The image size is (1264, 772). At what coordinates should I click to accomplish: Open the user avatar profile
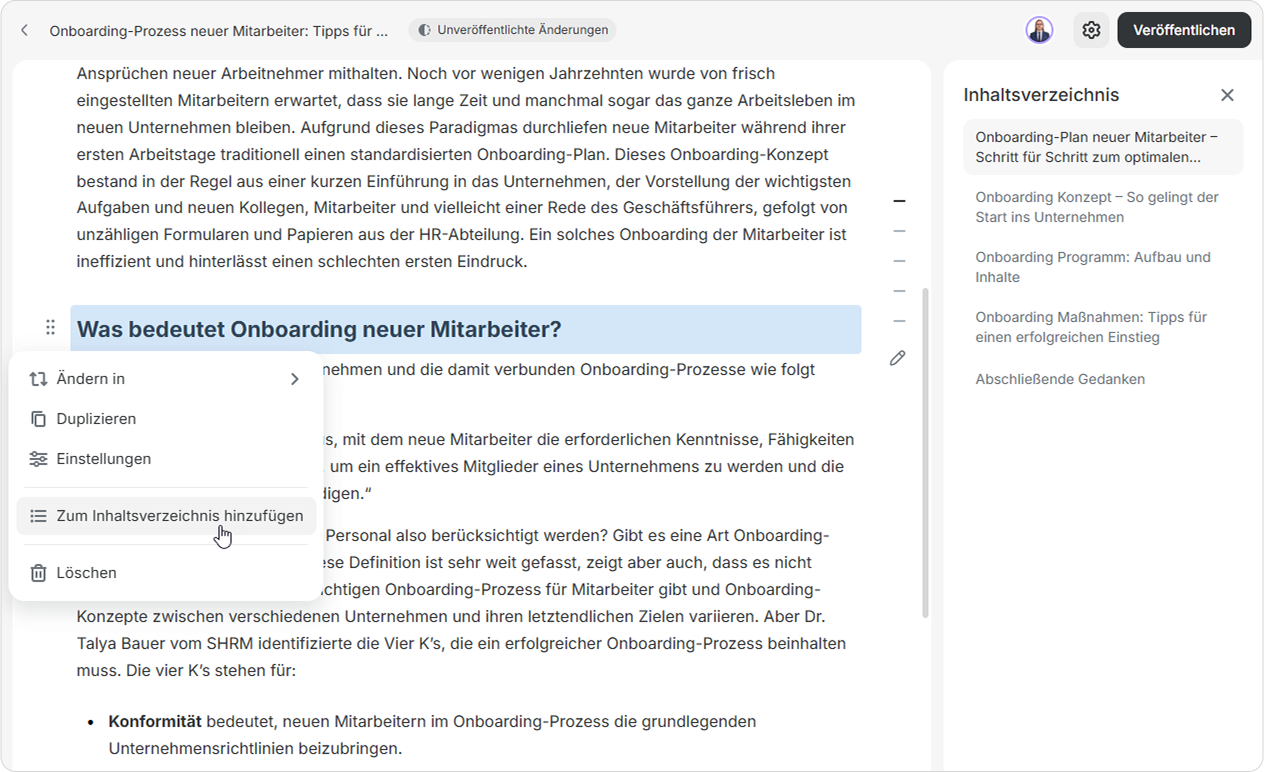point(1039,30)
